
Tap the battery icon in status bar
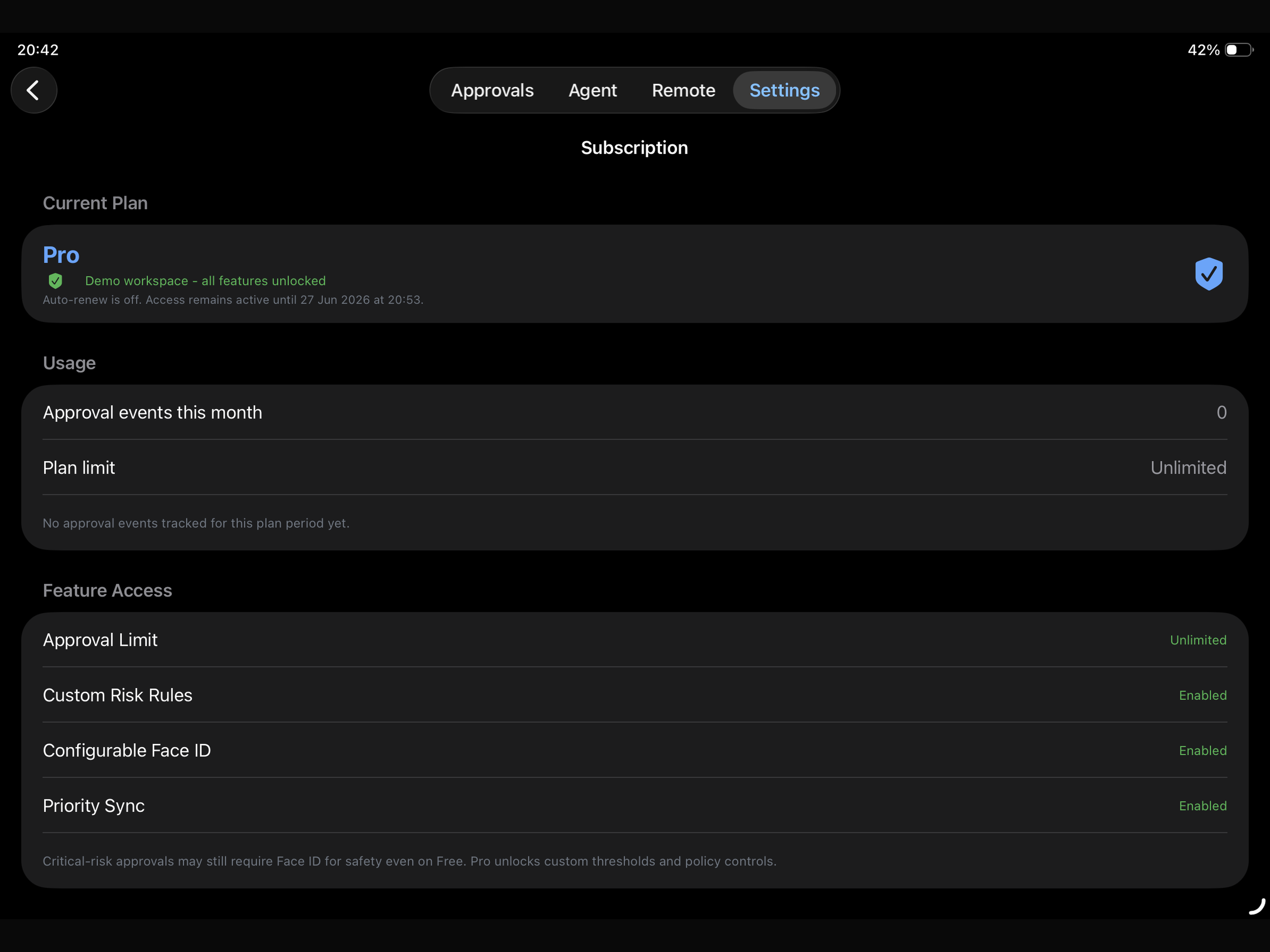click(x=1239, y=50)
